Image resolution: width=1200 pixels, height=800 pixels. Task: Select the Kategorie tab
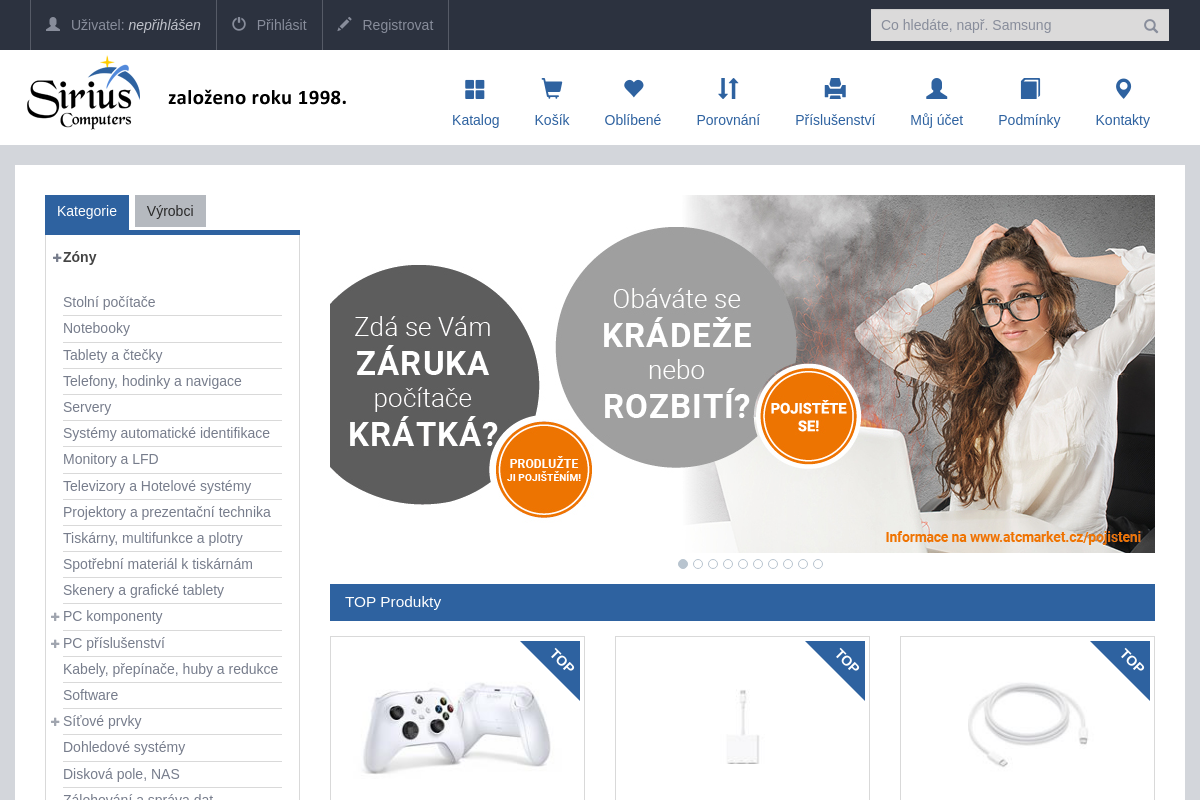87,211
